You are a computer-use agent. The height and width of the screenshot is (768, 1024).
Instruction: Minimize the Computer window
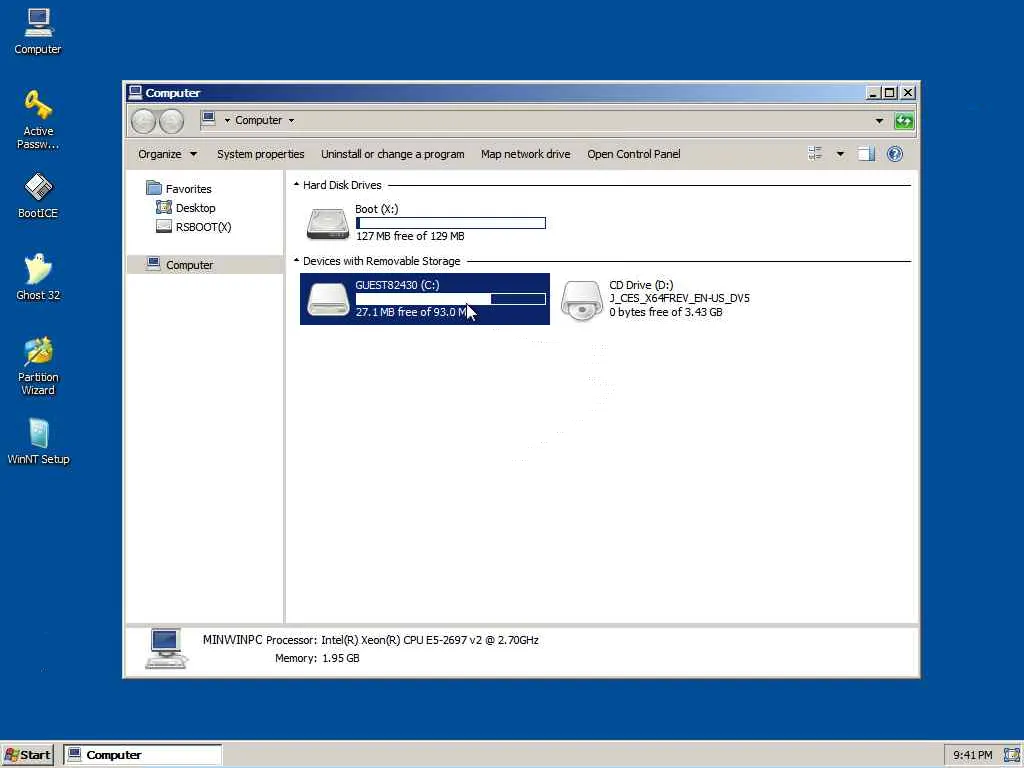873,93
